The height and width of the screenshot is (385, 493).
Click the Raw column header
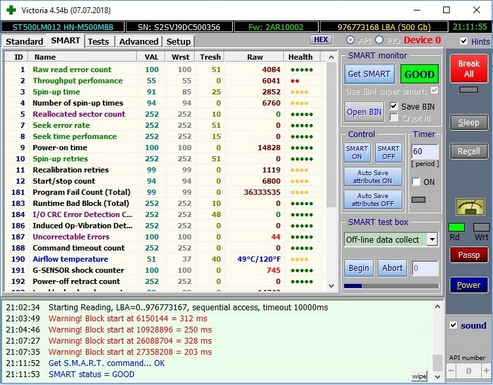(x=255, y=57)
